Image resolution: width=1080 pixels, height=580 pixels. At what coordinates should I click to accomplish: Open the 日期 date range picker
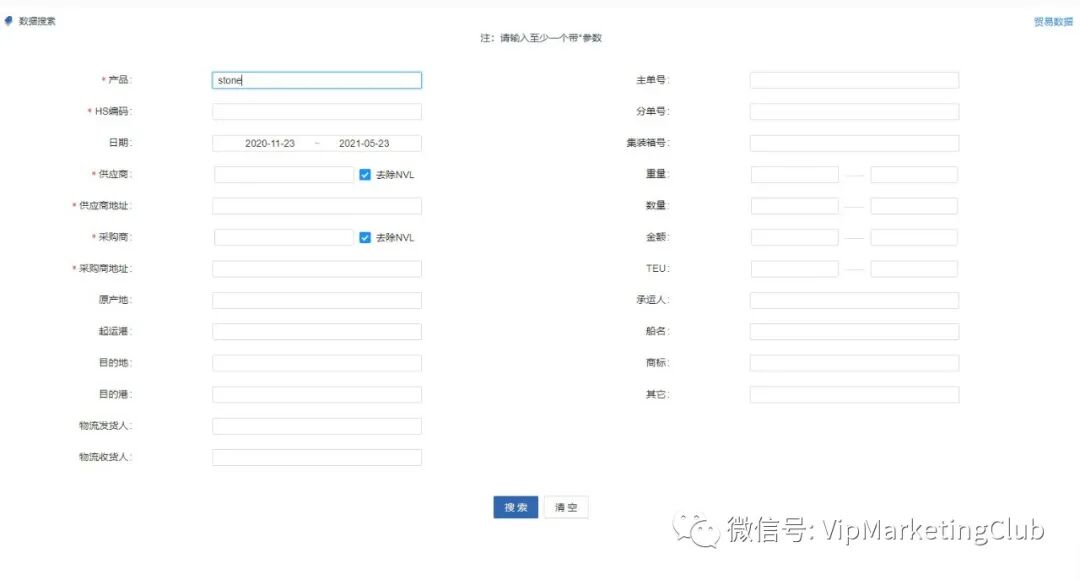(316, 142)
